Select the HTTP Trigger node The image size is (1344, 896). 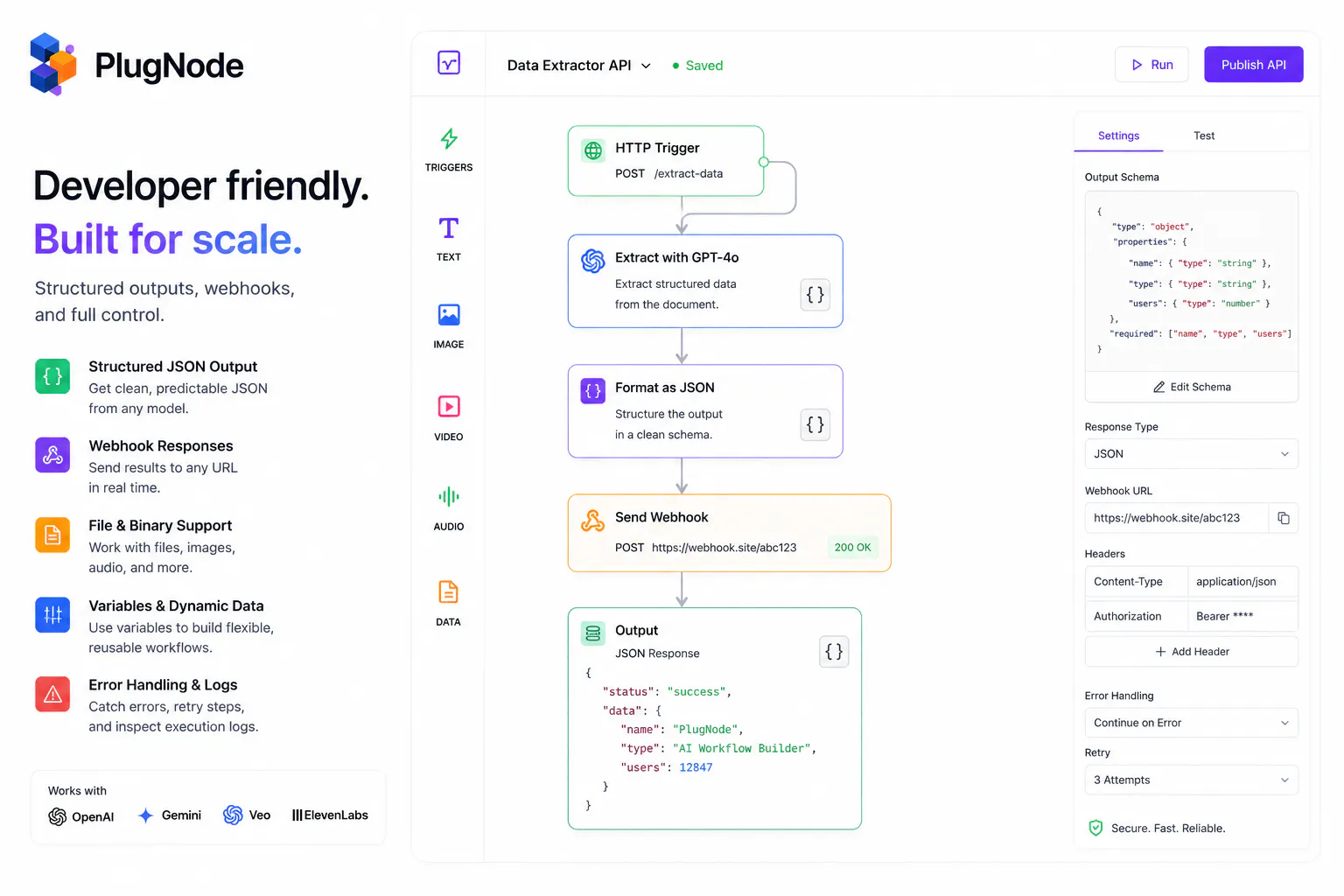pos(666,161)
